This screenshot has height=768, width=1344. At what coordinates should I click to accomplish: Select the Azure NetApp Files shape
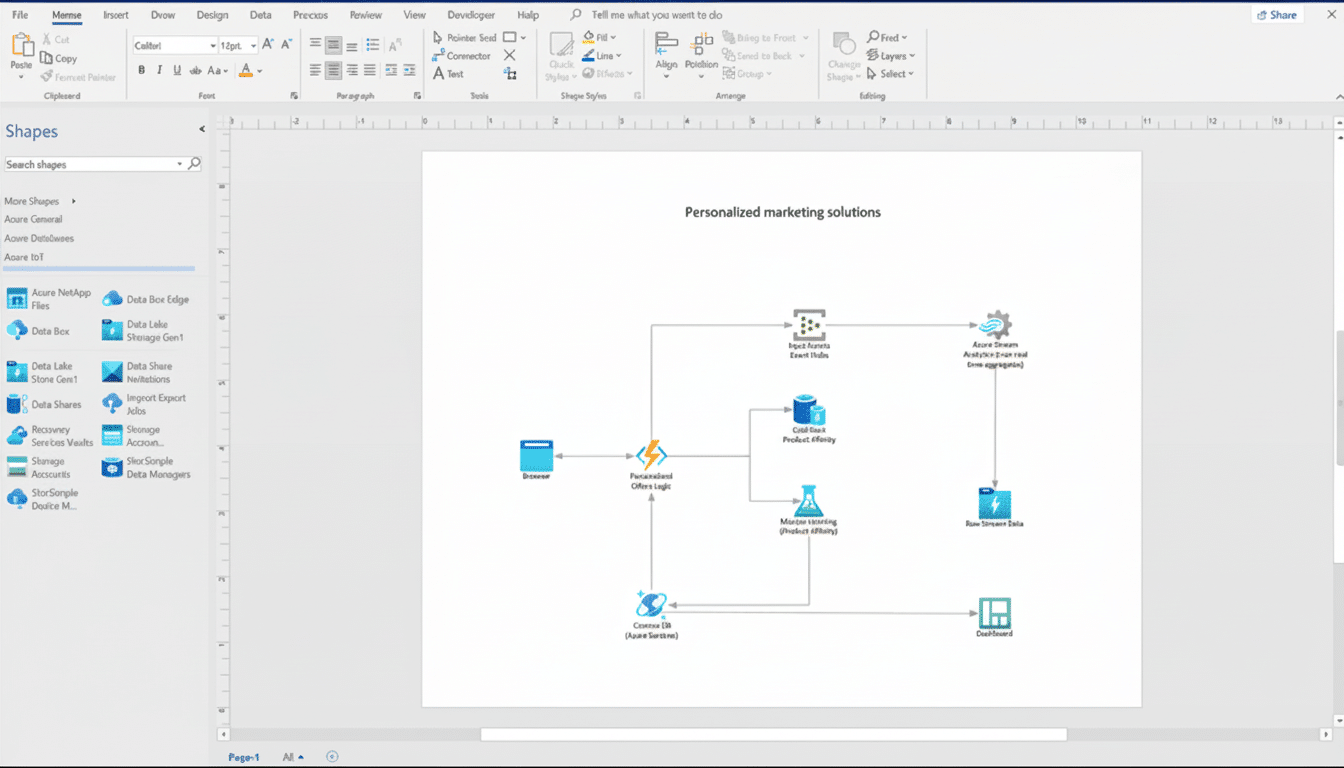[48, 298]
